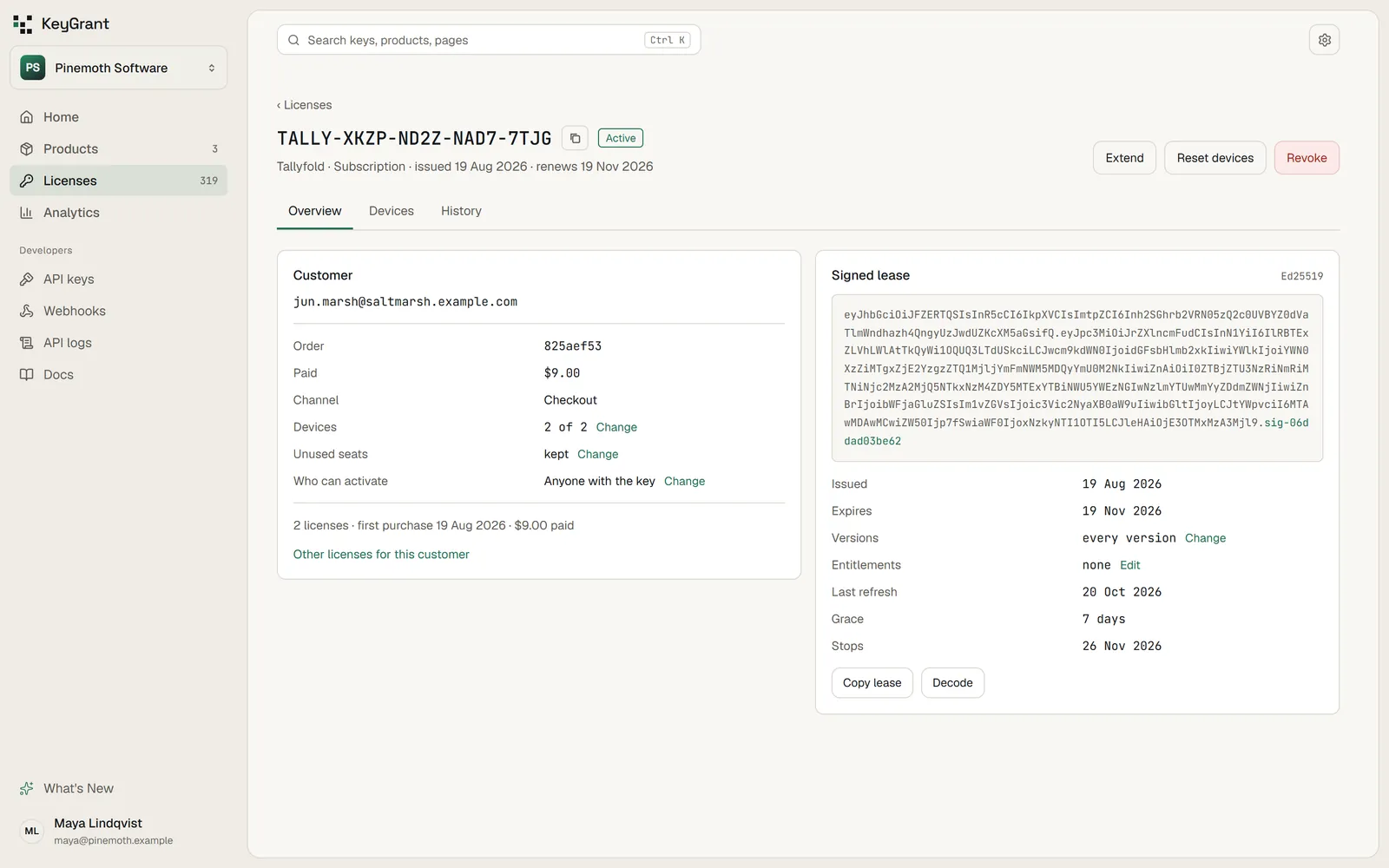
Task: Change Who can activate setting
Action: coord(684,481)
